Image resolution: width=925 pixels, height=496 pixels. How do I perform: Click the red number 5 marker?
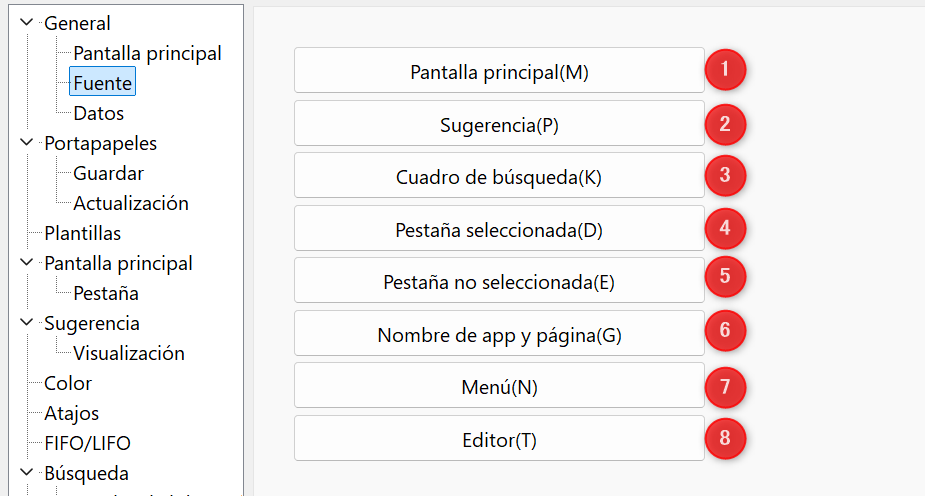[725, 276]
